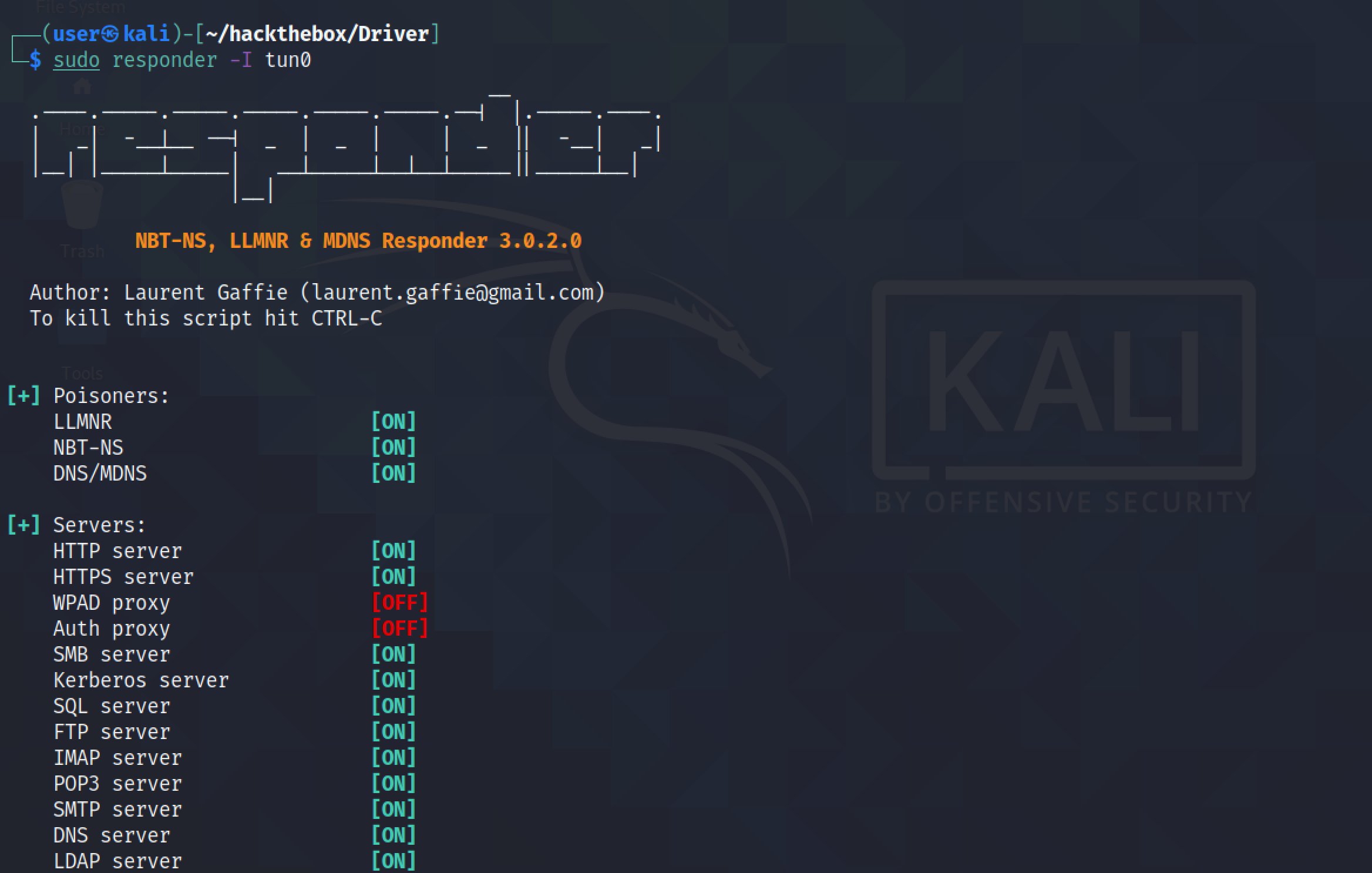Click the orange Responder 3.0.2.0 title line
Screen dimensions: 1372x873
click(x=358, y=240)
